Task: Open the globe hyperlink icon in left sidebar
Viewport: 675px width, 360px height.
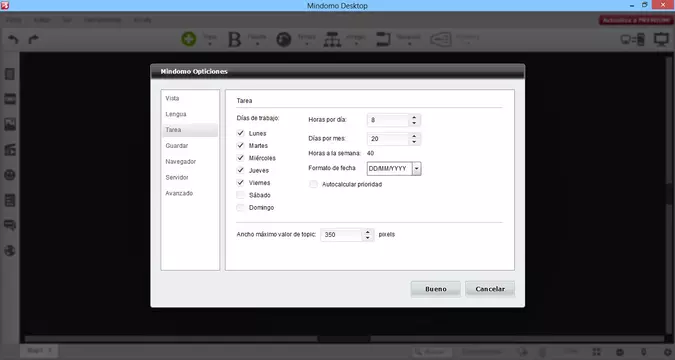Action: coord(10,250)
